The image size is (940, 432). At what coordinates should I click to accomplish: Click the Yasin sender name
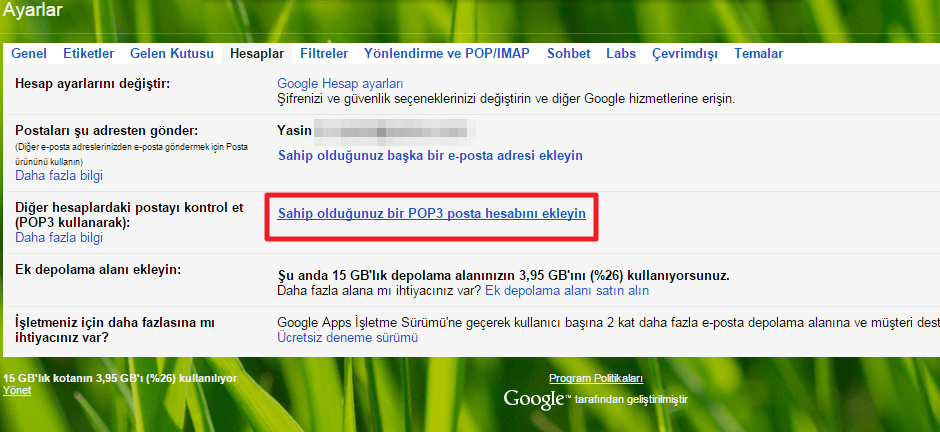(x=293, y=129)
